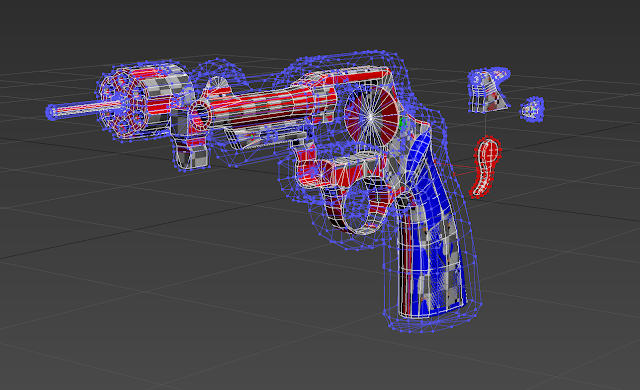
Task: Pick the detached hammer part
Action: [488, 91]
